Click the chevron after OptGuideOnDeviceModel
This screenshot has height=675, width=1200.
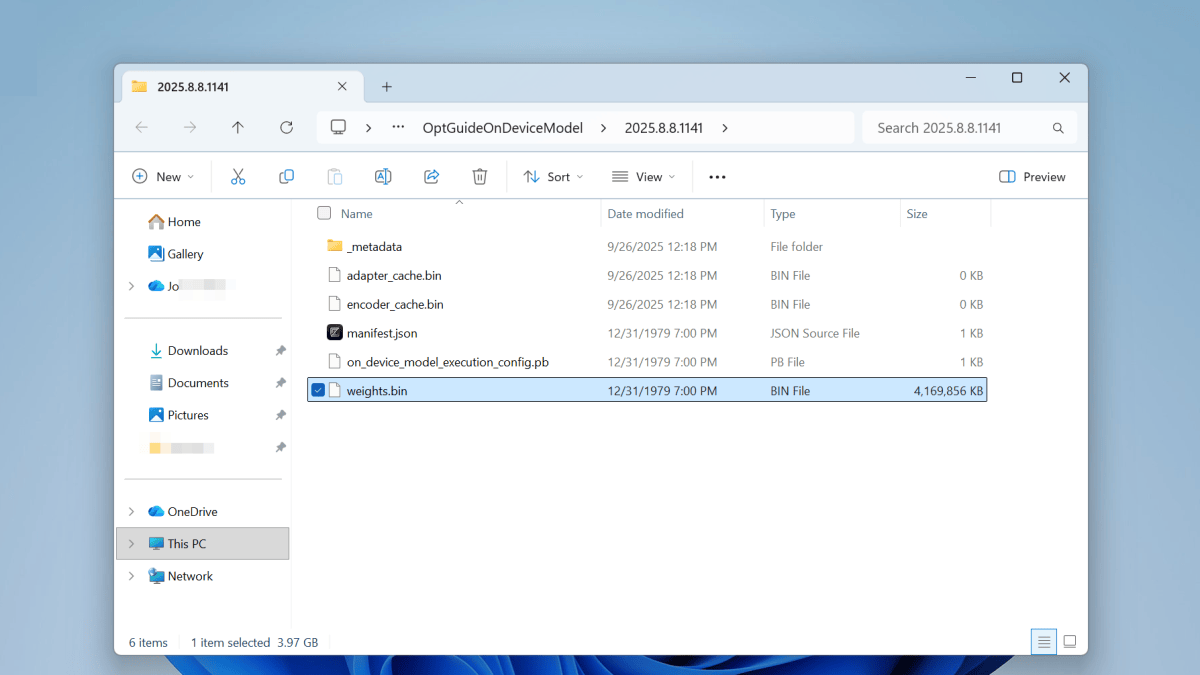pyautogui.click(x=604, y=128)
